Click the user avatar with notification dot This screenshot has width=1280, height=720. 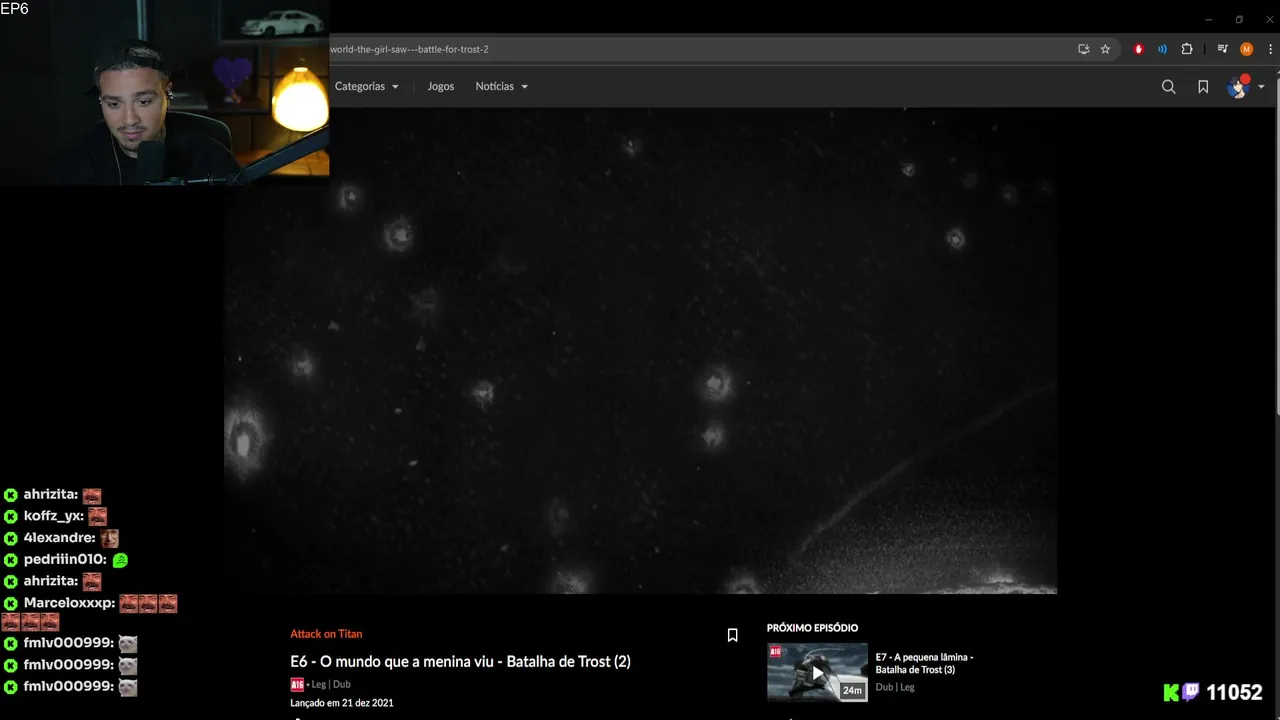[1239, 87]
